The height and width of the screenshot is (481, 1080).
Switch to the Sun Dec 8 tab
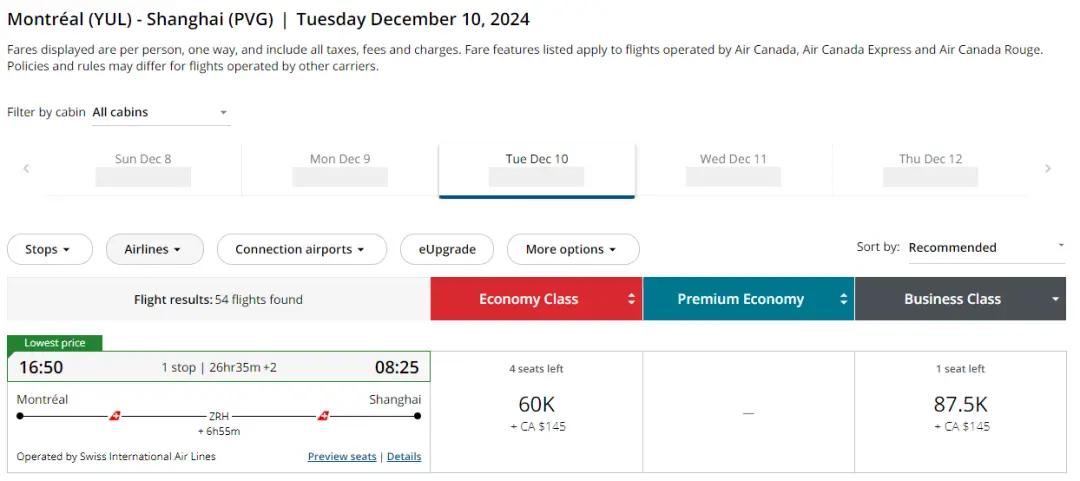click(x=143, y=167)
